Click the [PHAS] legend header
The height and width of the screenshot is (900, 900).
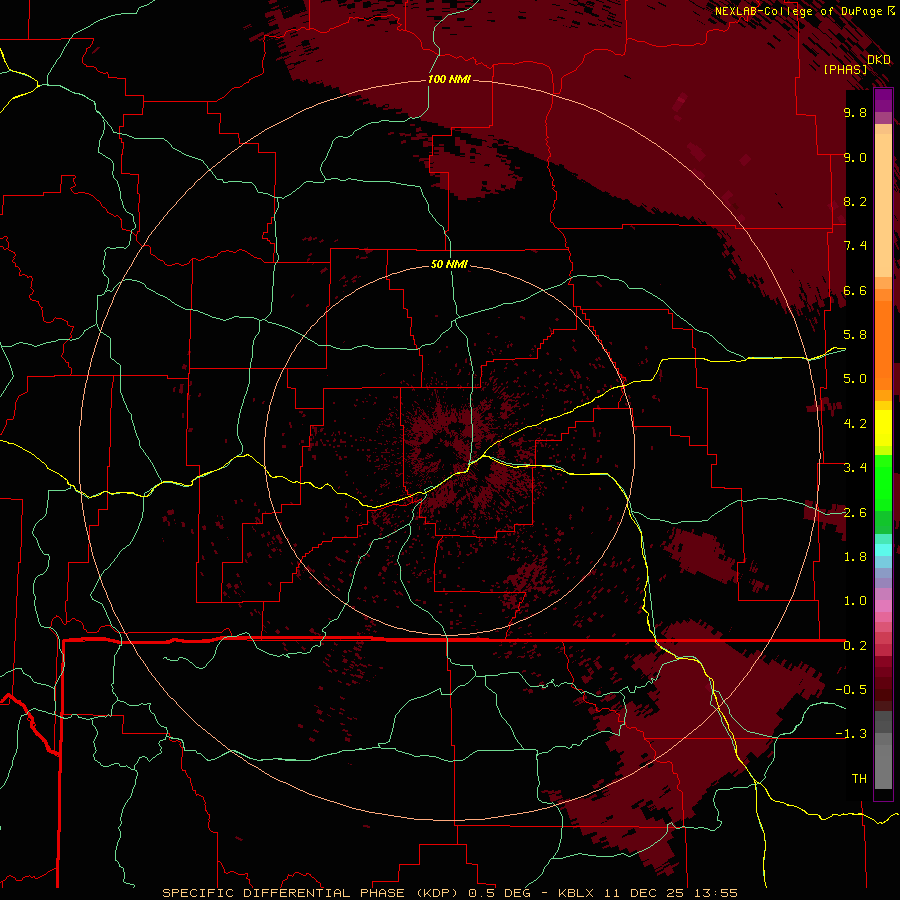click(x=845, y=69)
